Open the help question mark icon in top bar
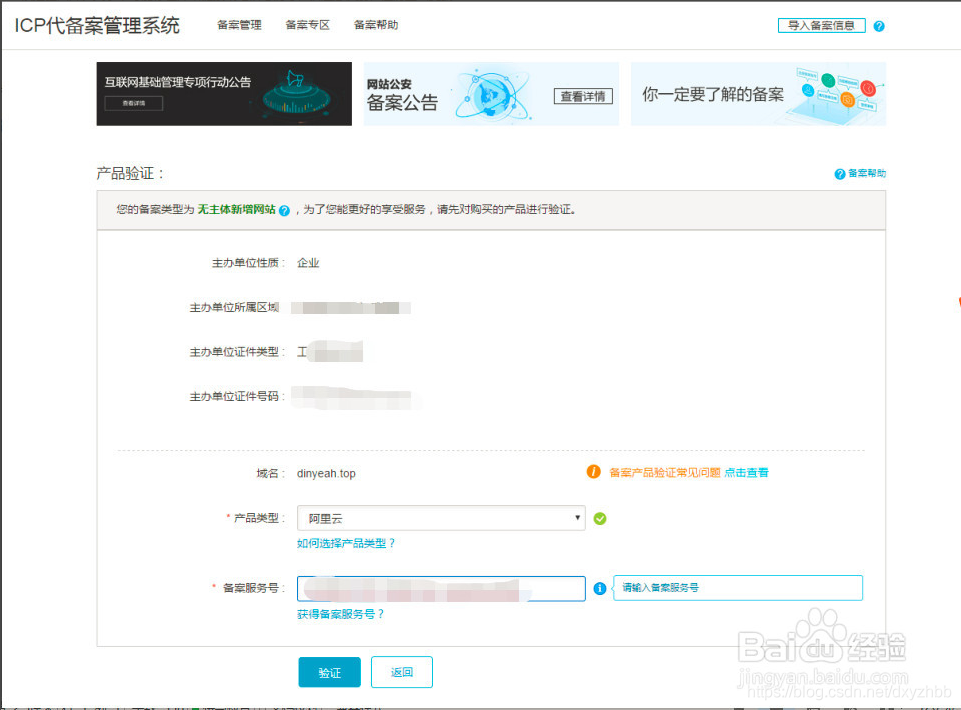The height and width of the screenshot is (710, 961). 879,26
